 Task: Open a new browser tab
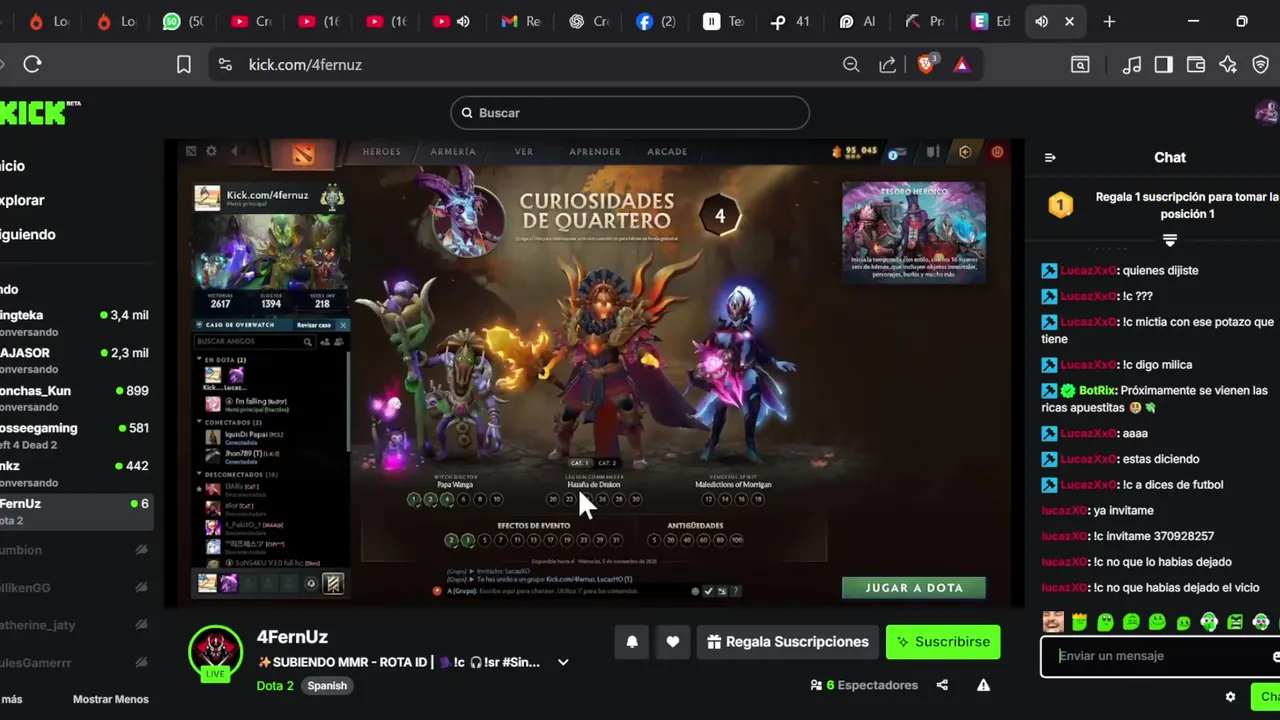(1109, 21)
